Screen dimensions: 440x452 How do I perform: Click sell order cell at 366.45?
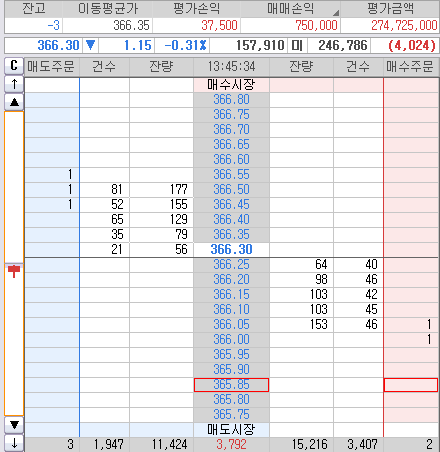[52, 204]
